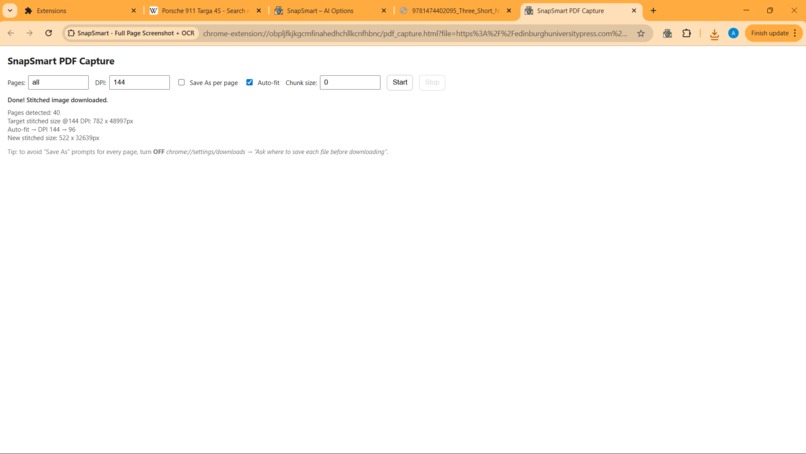Open the tab search dropdown arrow
The height and width of the screenshot is (454, 806).
coord(10,10)
